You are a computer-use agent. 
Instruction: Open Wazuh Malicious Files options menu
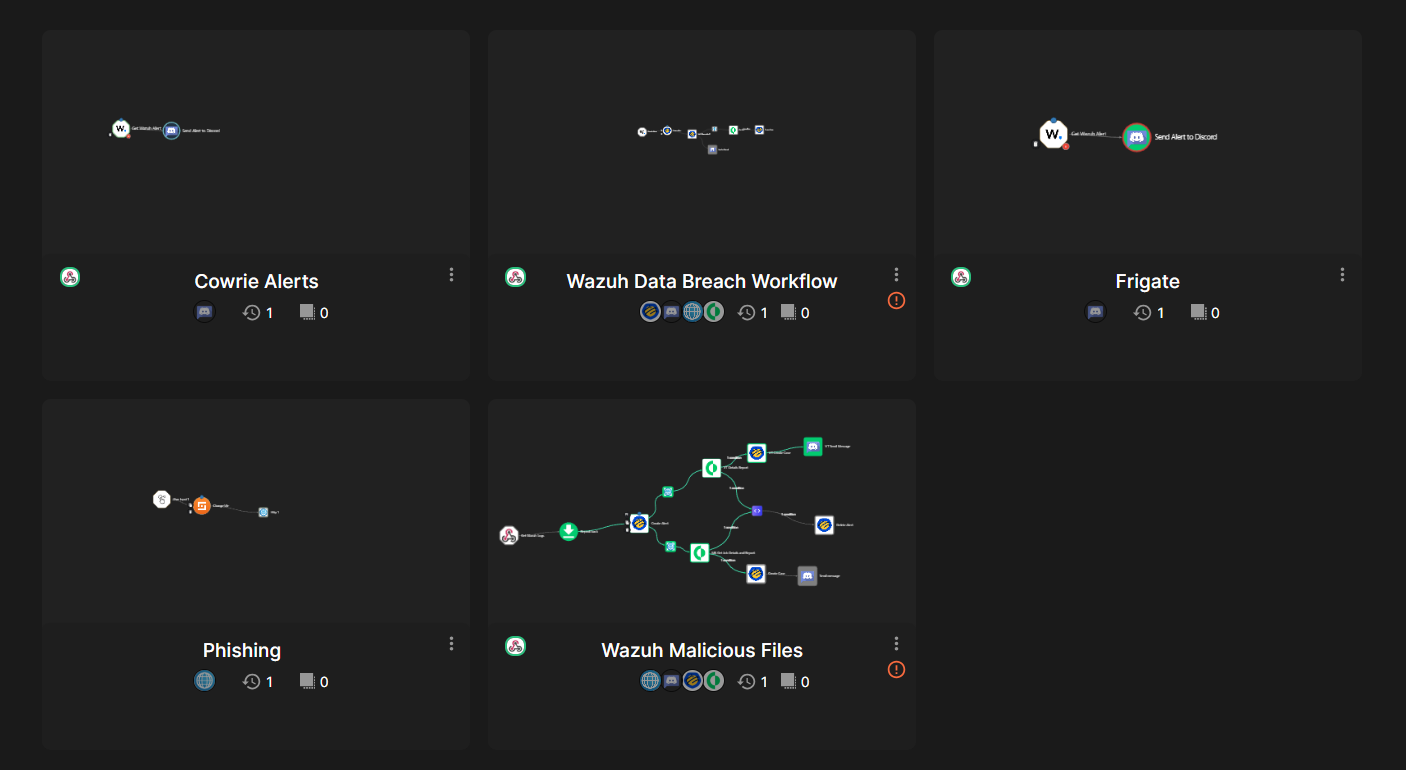[896, 643]
